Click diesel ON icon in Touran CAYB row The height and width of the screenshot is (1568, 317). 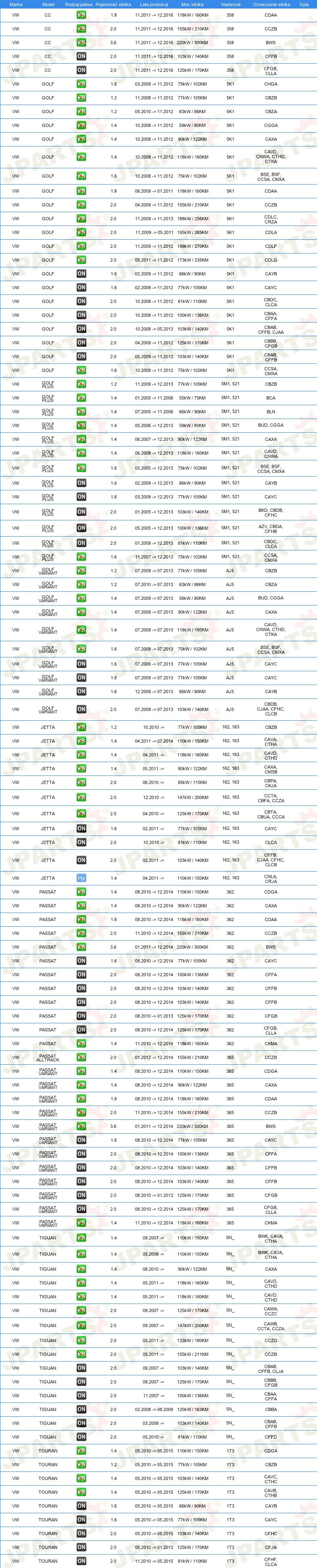(x=81, y=1506)
